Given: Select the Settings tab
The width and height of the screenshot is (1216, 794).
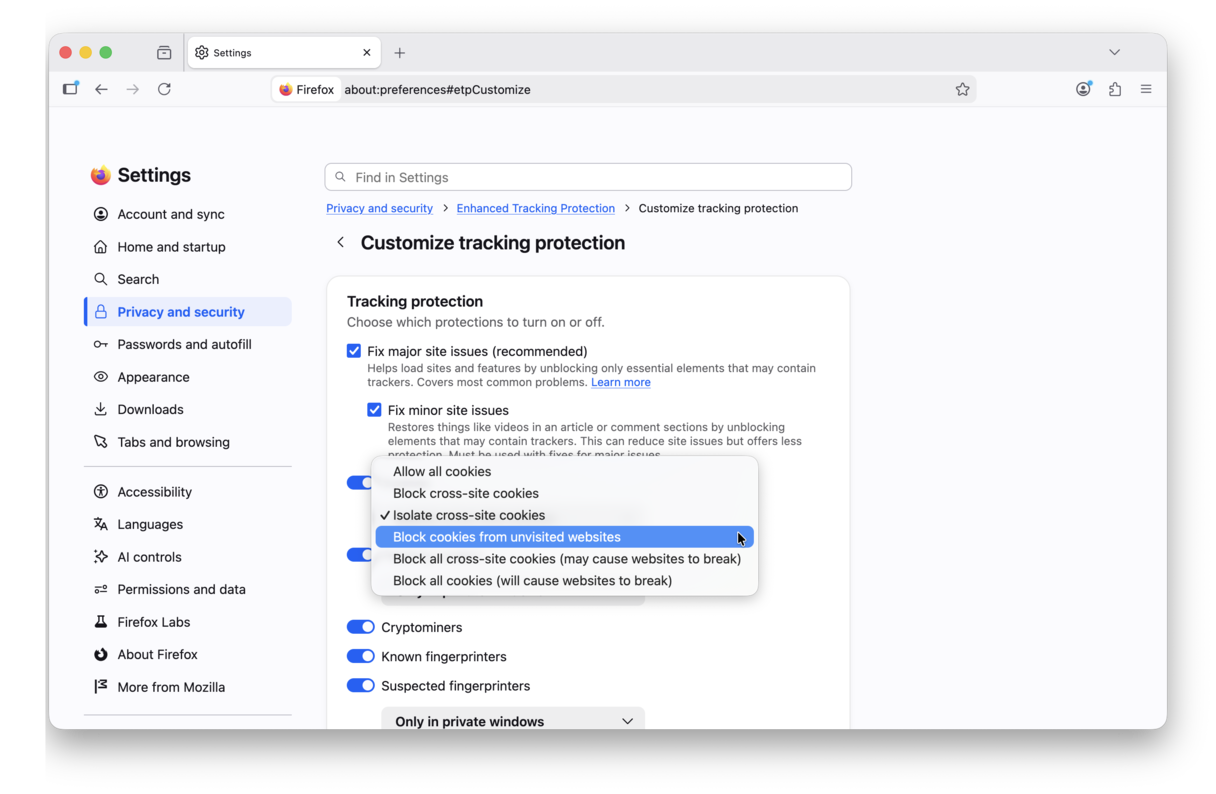Looking at the screenshot, I should pyautogui.click(x=284, y=52).
